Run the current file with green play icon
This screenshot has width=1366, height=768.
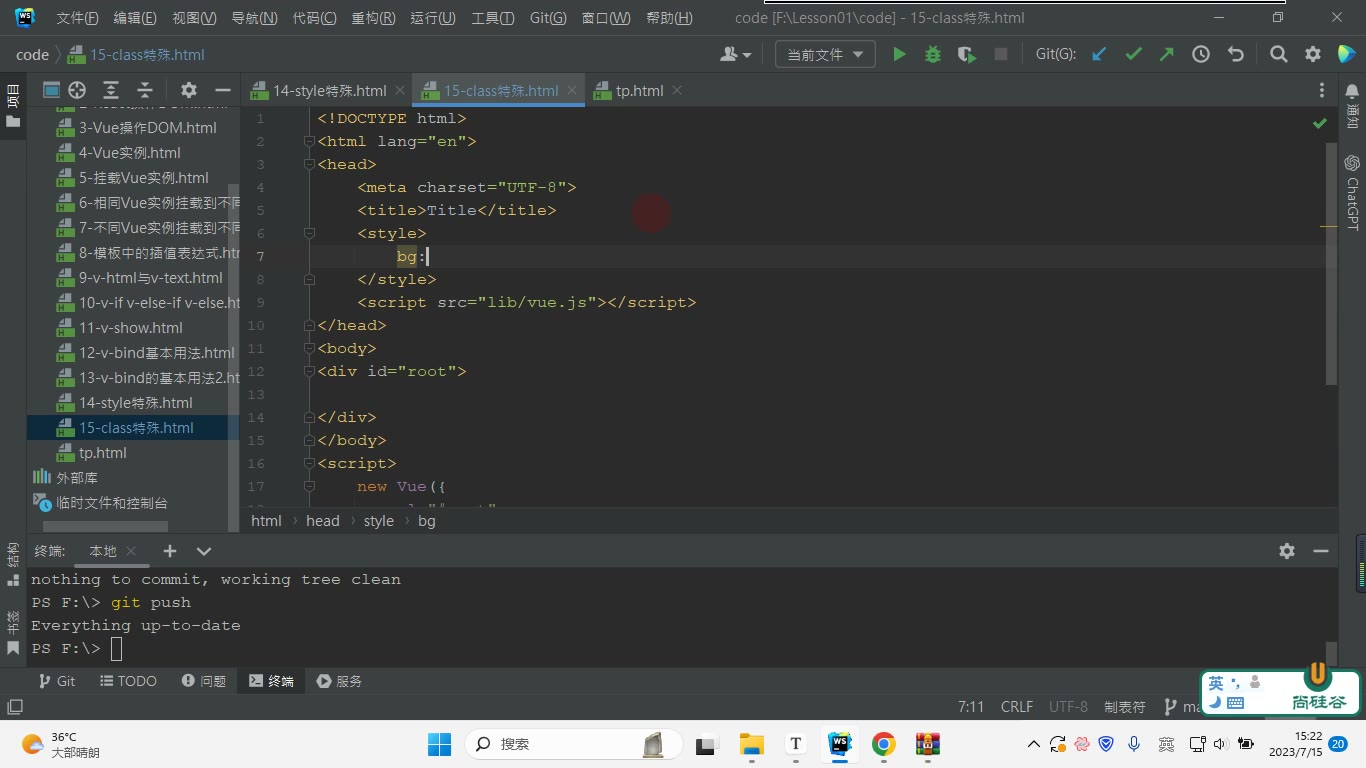coord(899,55)
